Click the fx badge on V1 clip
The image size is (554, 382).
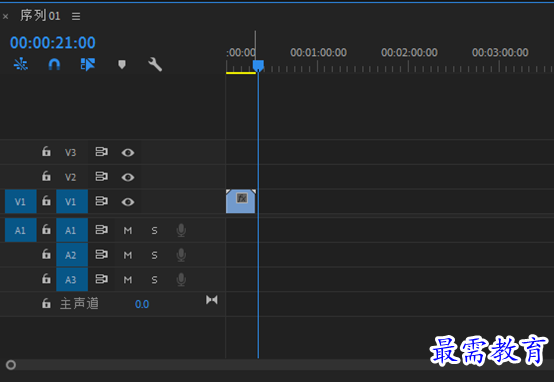tap(242, 198)
